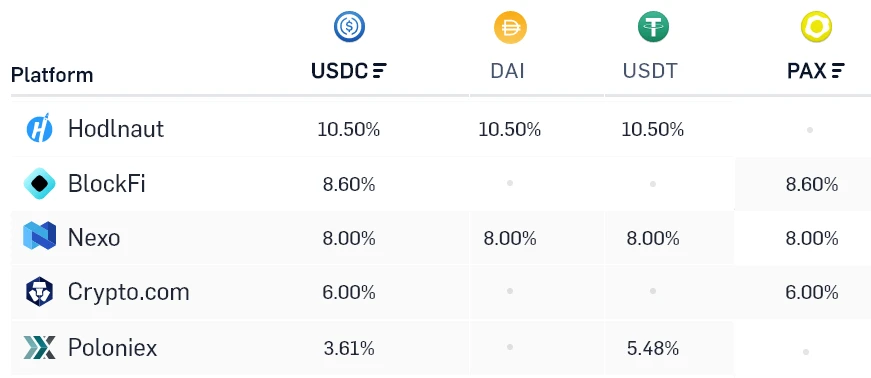The image size is (871, 378).
Task: Select the USDT column header
Action: click(650, 71)
